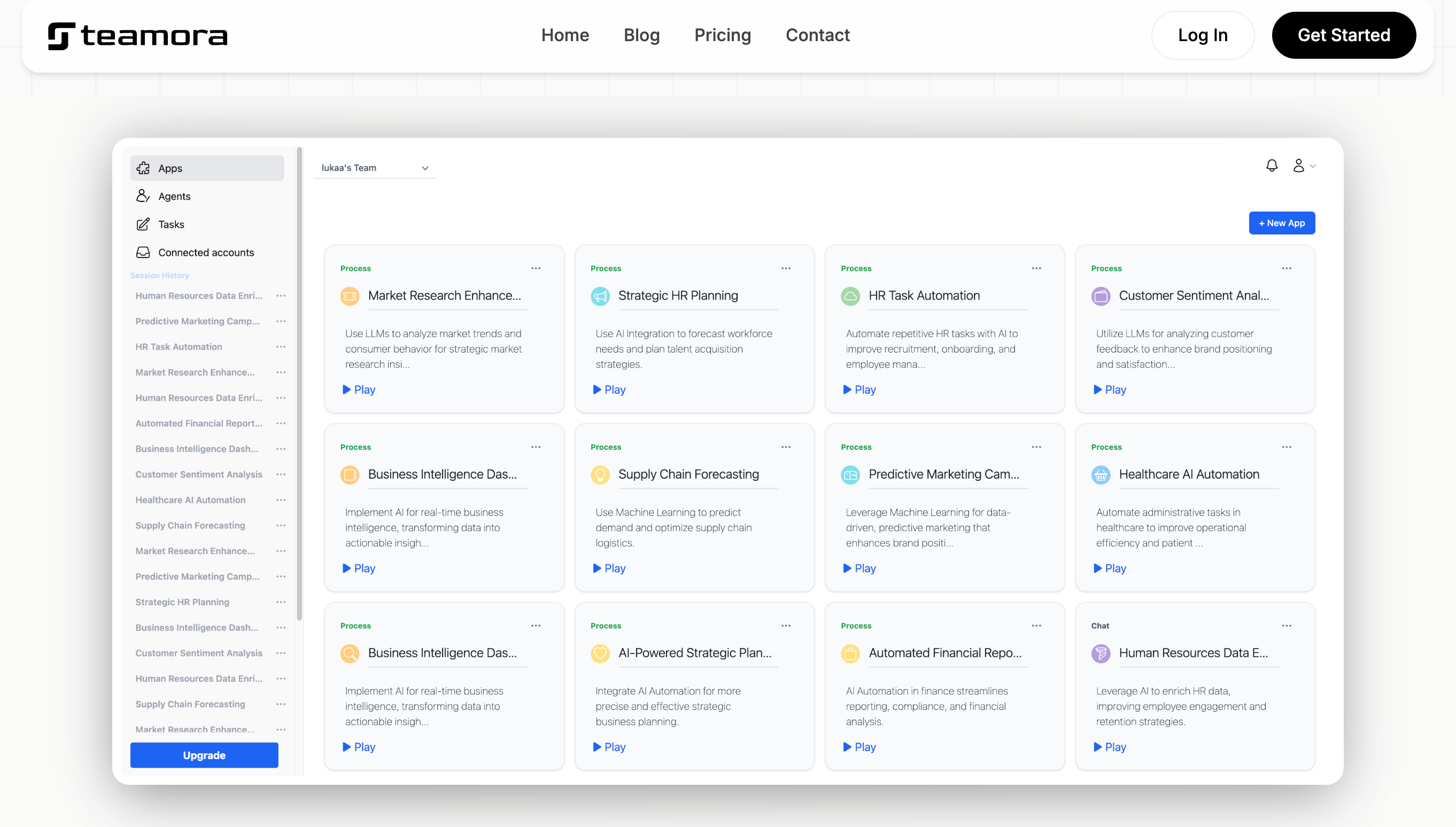Click the Apps puzzle icon in sidebar
Image resolution: width=1456 pixels, height=827 pixels.
[143, 168]
